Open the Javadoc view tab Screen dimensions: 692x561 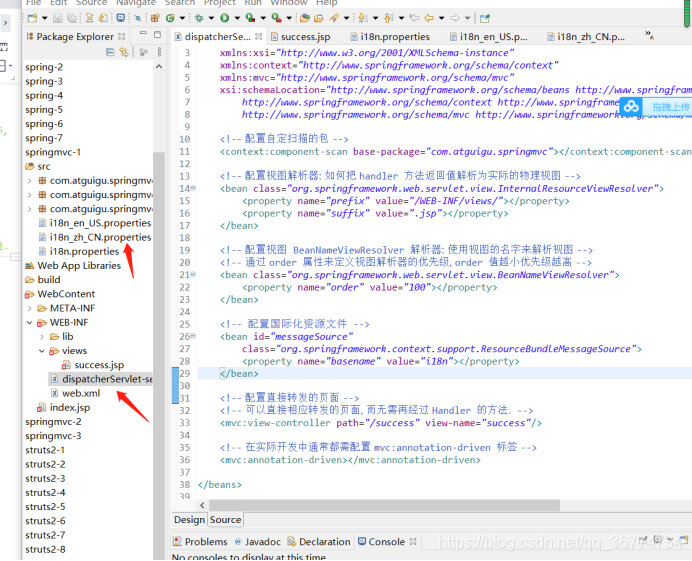coord(257,542)
